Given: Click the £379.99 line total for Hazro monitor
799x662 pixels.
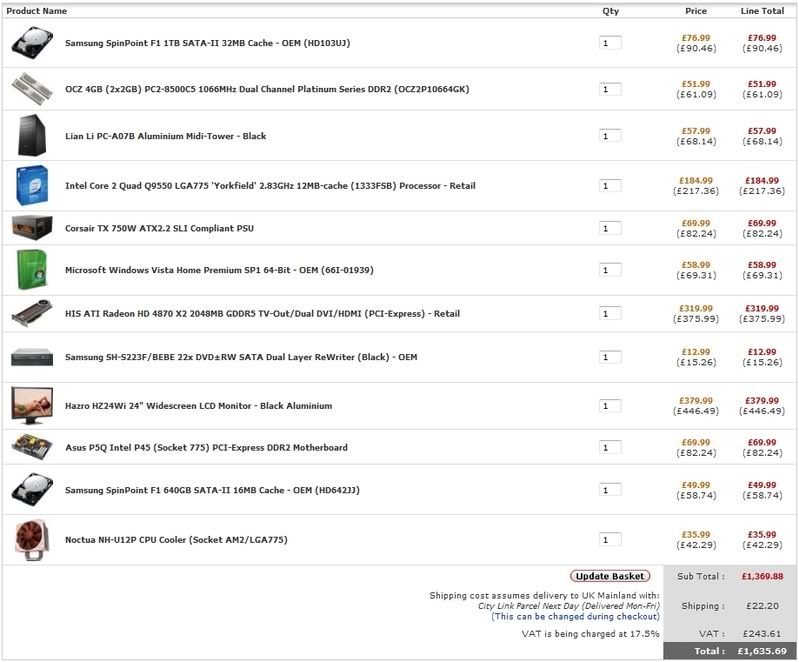Looking at the screenshot, I should pos(762,401).
